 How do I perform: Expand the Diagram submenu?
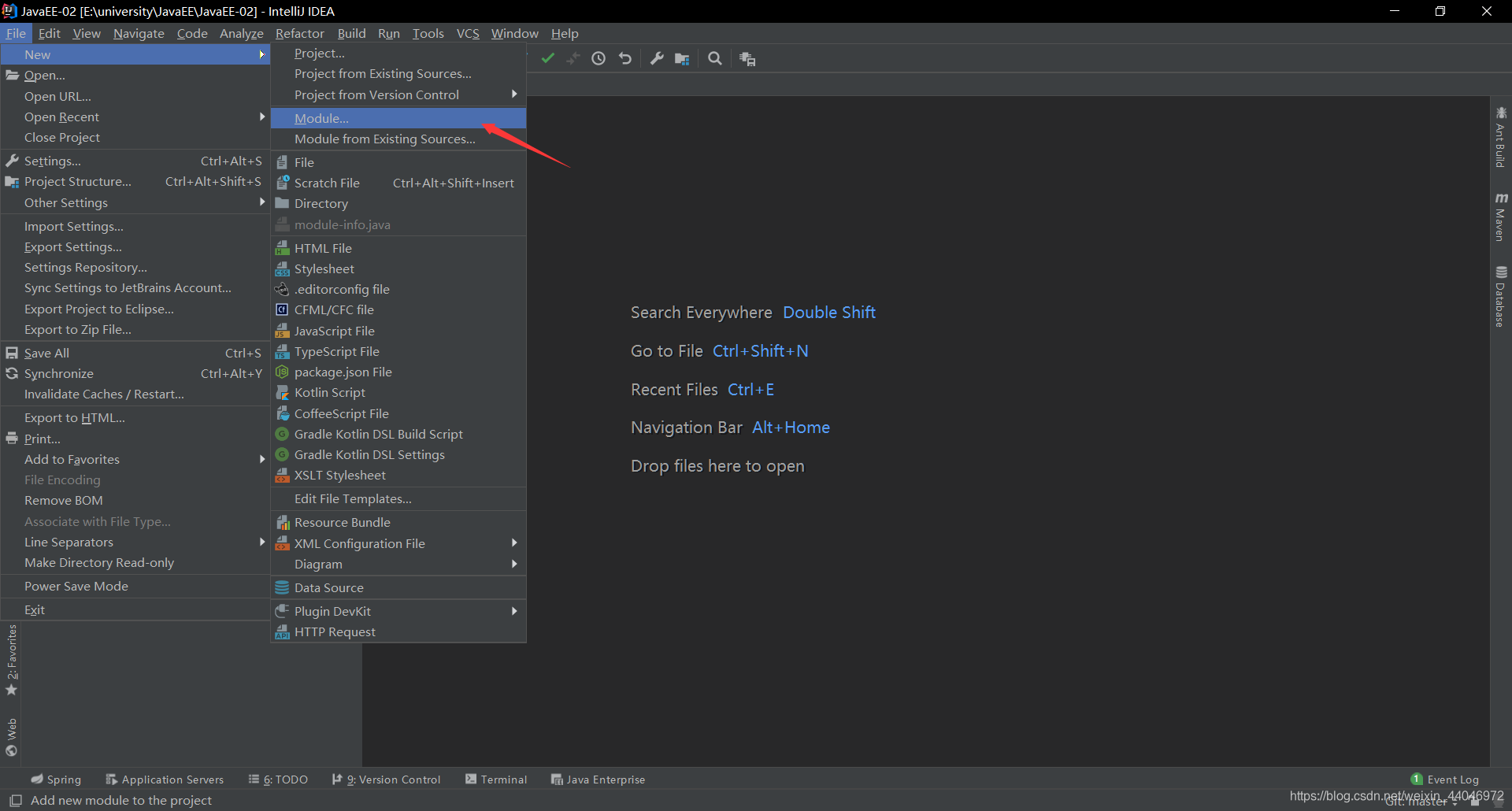(398, 564)
